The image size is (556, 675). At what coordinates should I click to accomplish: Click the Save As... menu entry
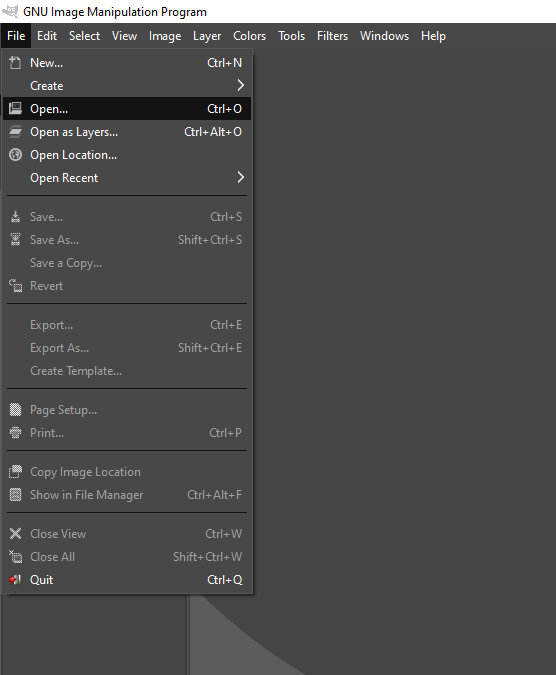click(127, 239)
